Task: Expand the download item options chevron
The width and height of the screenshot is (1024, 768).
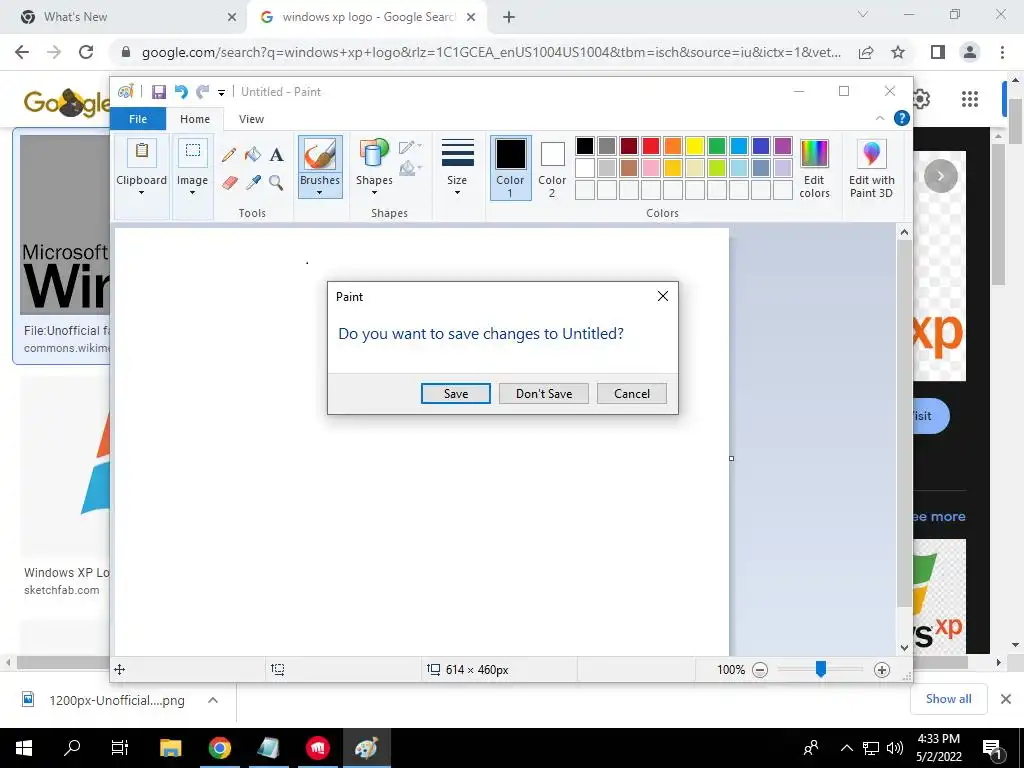Action: click(x=213, y=700)
